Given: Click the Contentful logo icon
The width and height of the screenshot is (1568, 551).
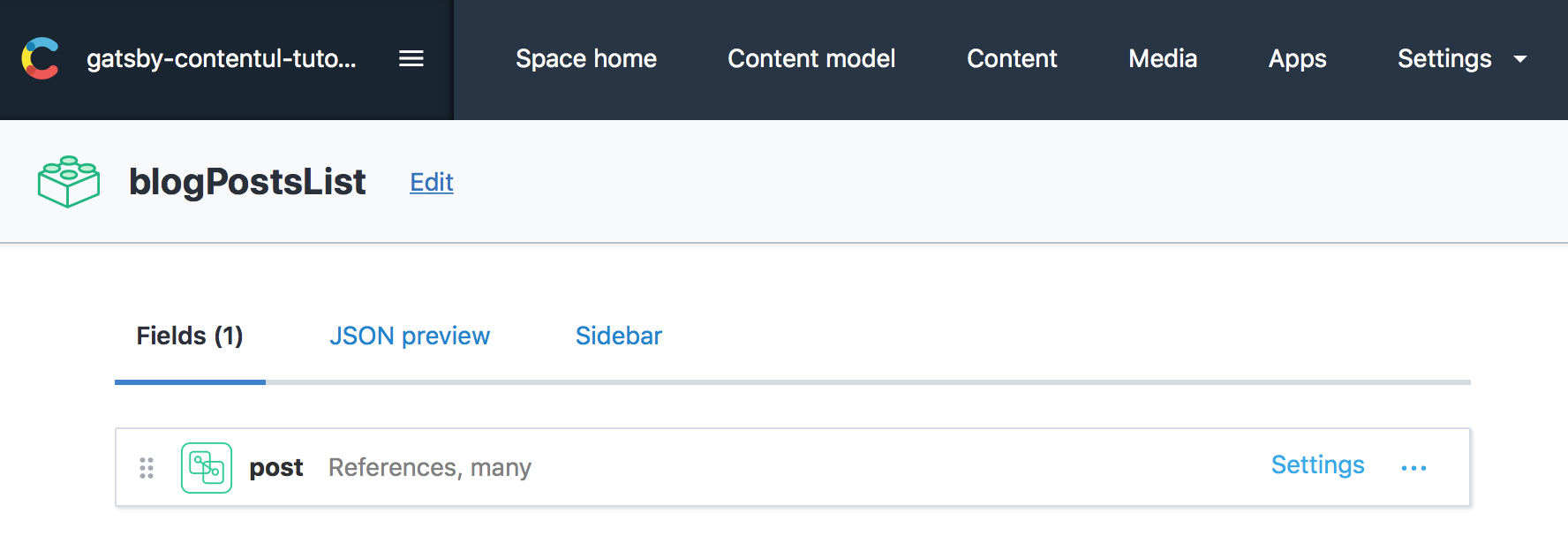Looking at the screenshot, I should [40, 58].
